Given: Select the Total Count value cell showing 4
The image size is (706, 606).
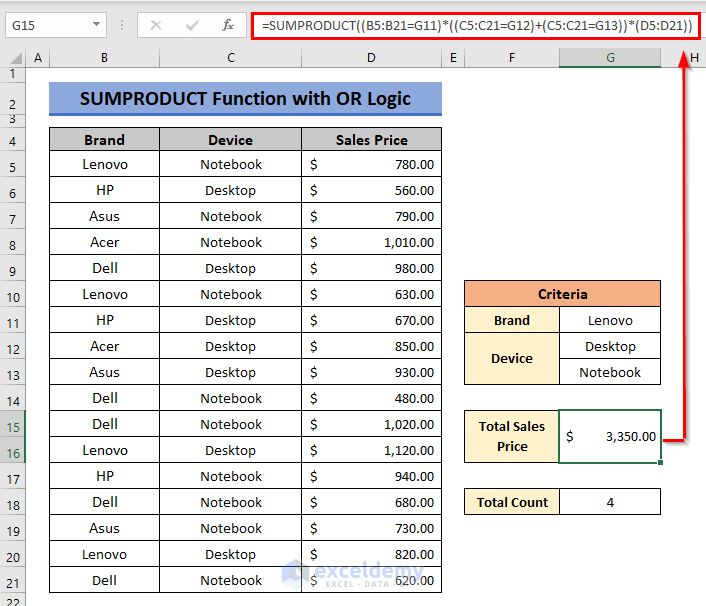Looking at the screenshot, I should pyautogui.click(x=610, y=502).
